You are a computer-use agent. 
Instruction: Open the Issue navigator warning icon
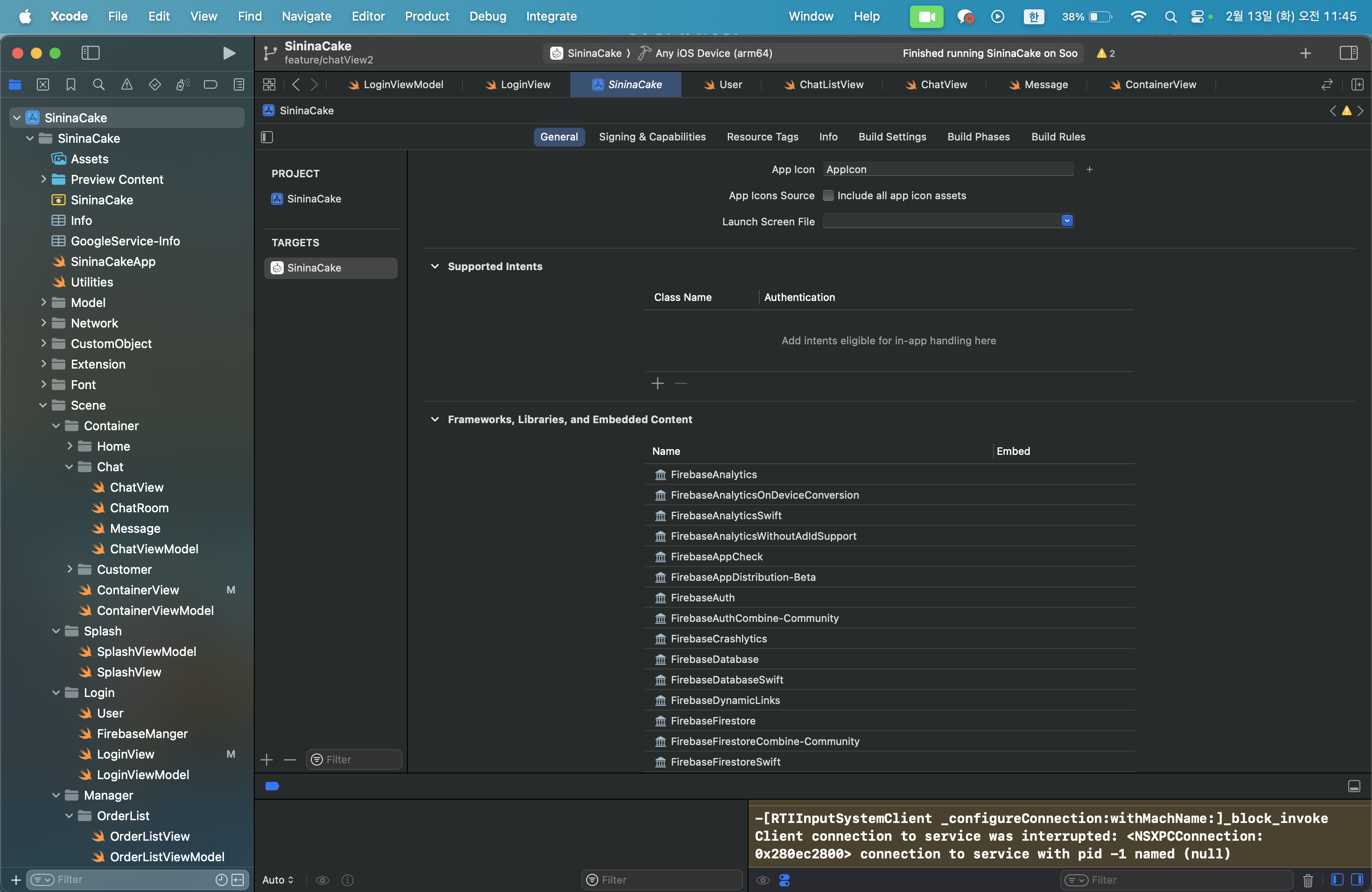tap(127, 85)
